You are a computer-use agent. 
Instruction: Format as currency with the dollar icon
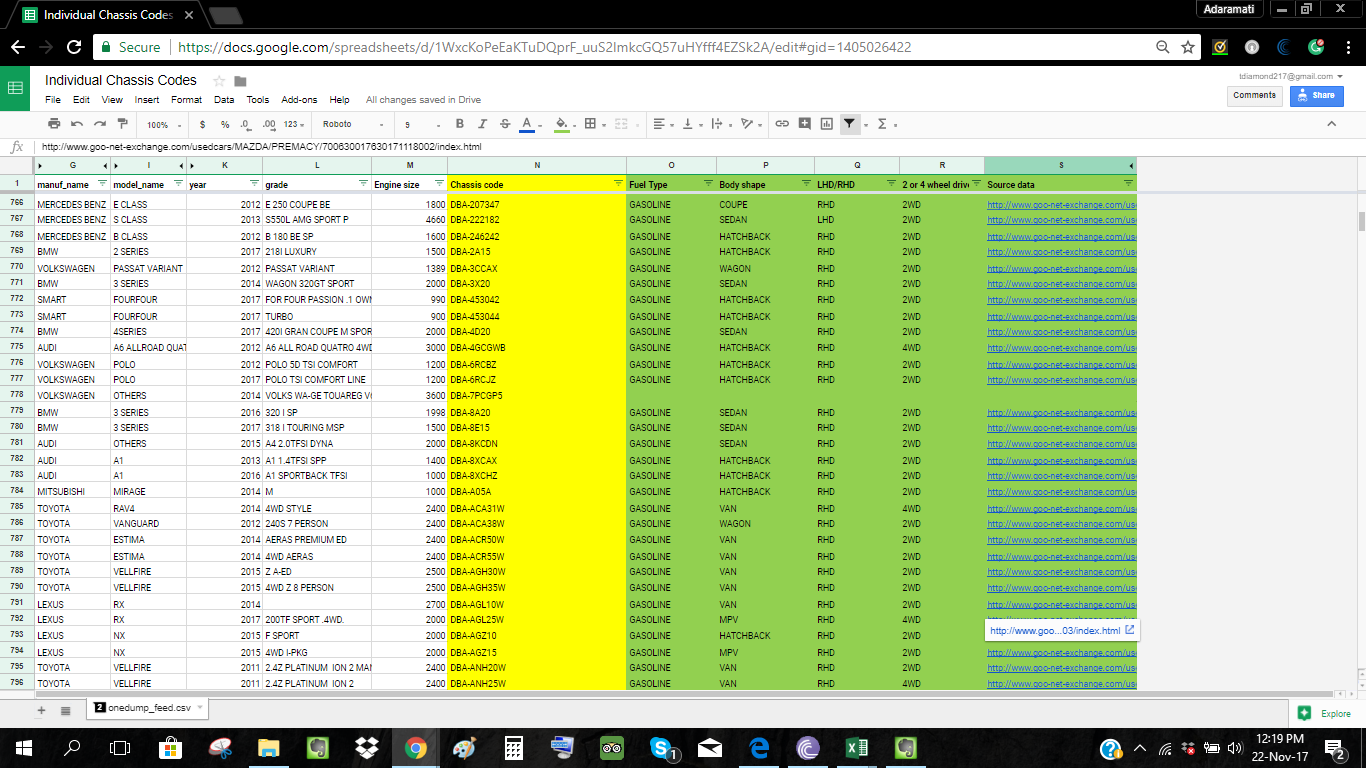point(203,124)
